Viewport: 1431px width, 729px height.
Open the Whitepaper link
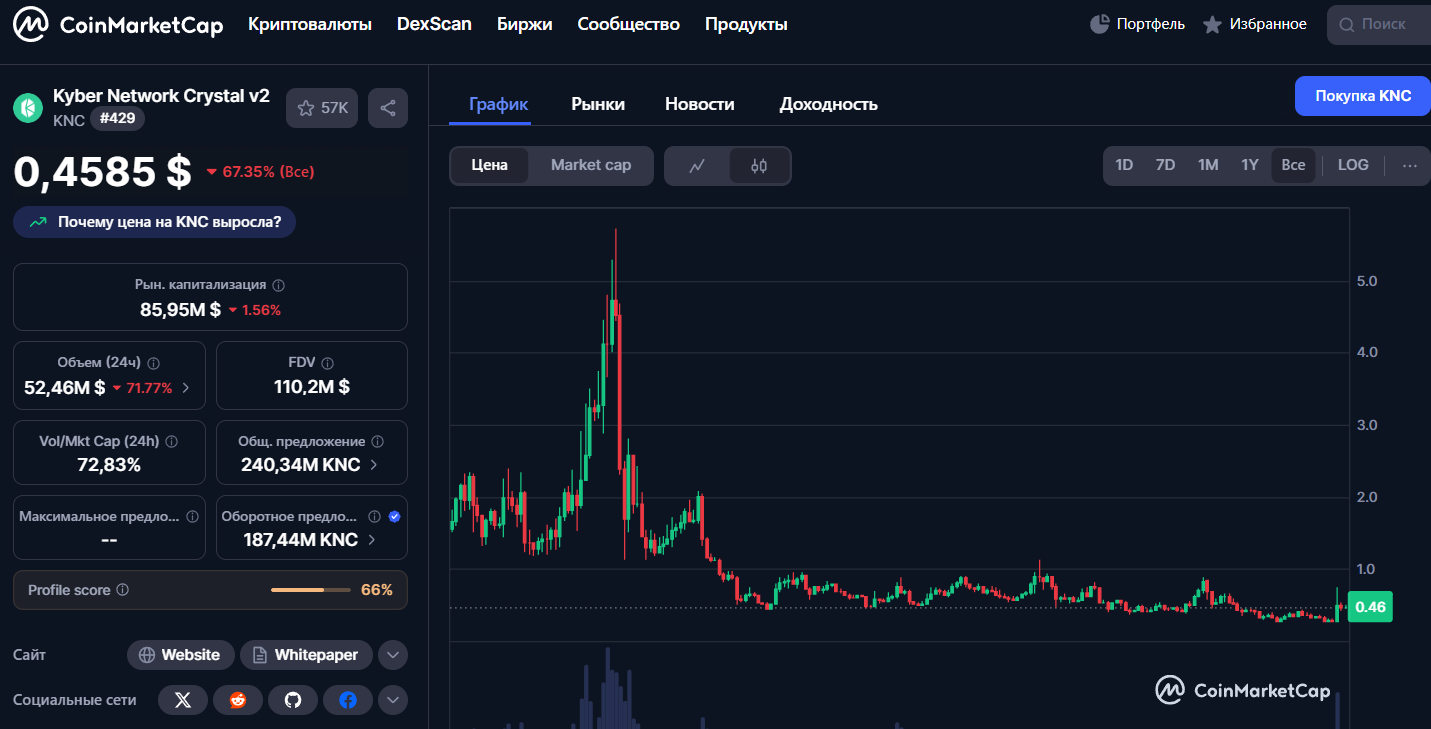tap(306, 655)
